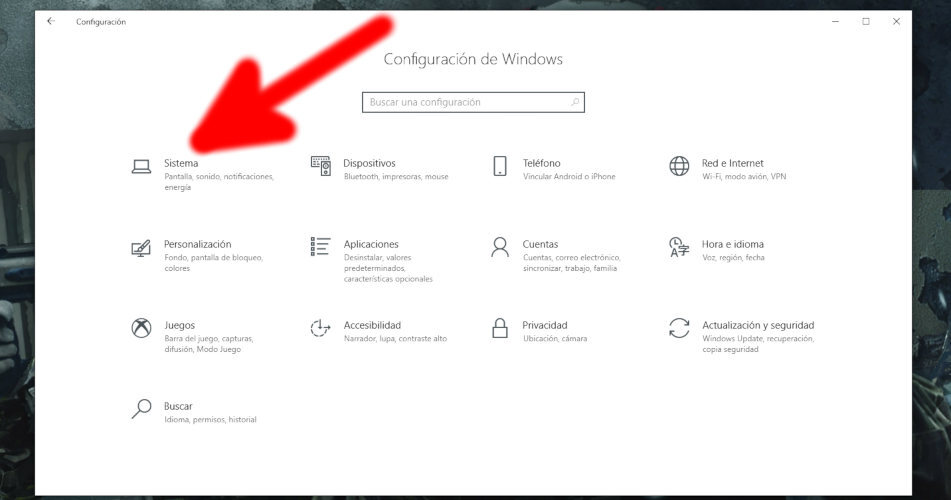Select the Aplicaciones title
951x500 pixels.
click(371, 244)
